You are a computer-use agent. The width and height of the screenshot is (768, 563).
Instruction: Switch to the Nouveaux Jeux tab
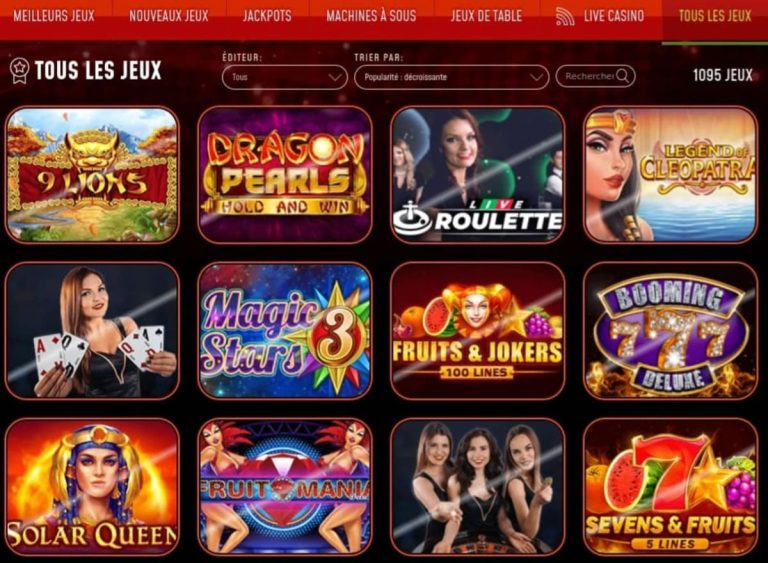[168, 16]
